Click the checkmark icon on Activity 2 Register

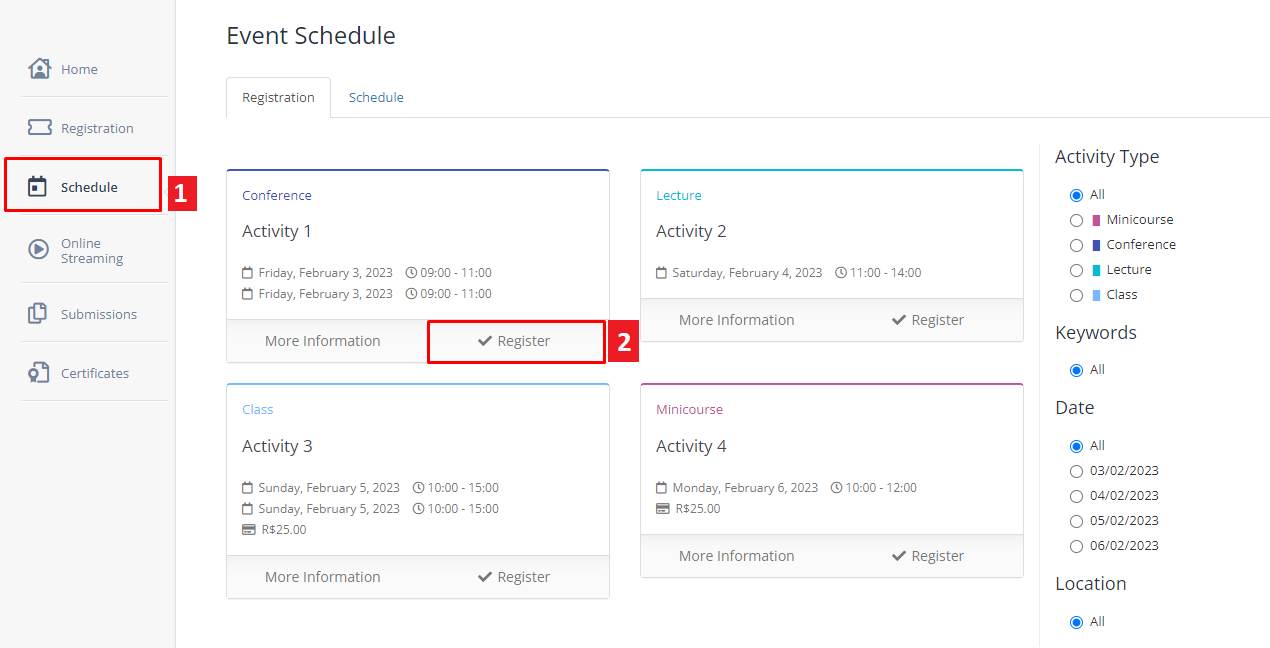pyautogui.click(x=898, y=320)
